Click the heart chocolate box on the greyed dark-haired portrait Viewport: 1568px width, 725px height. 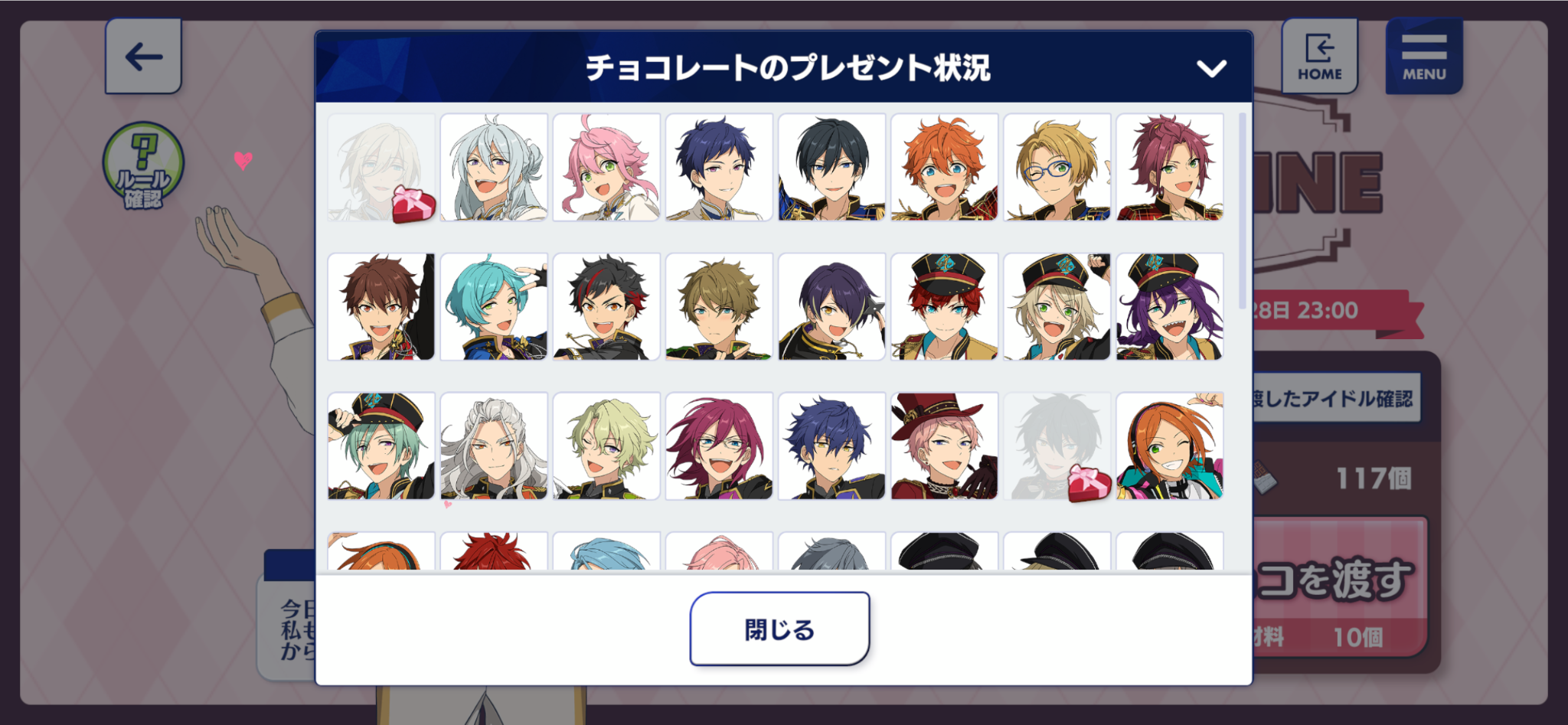[x=1089, y=482]
